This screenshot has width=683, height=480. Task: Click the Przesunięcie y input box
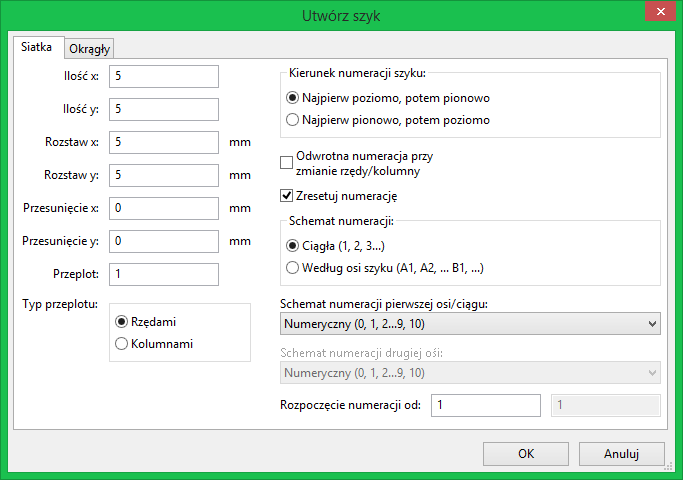pyautogui.click(x=164, y=241)
